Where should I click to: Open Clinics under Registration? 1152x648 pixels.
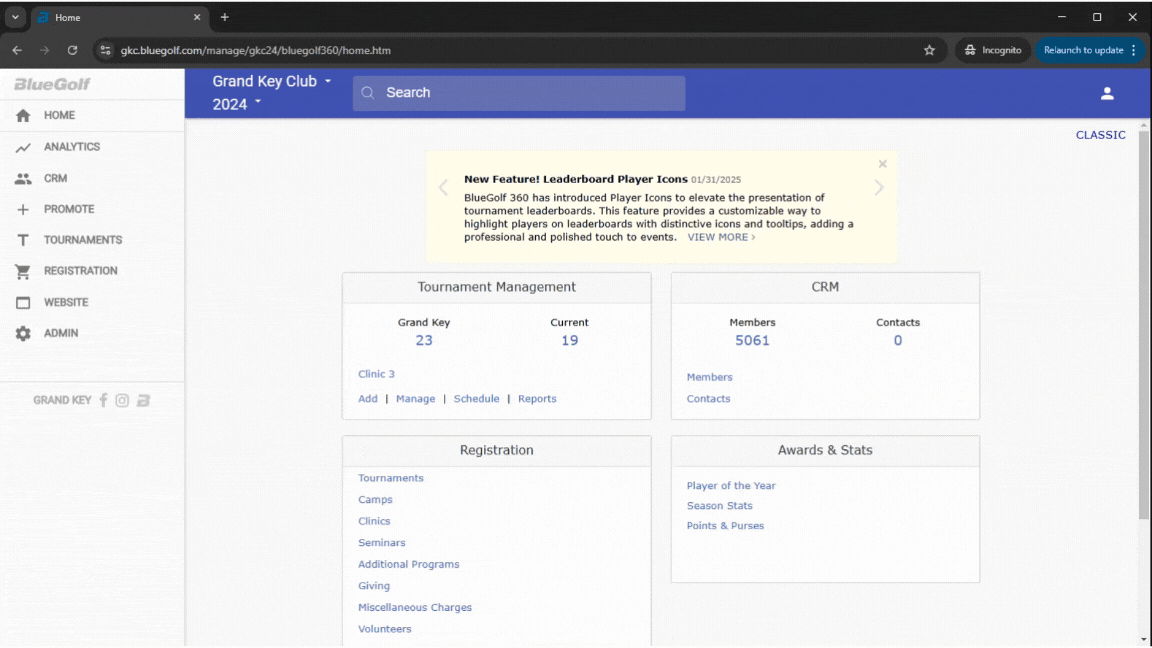[x=374, y=522]
